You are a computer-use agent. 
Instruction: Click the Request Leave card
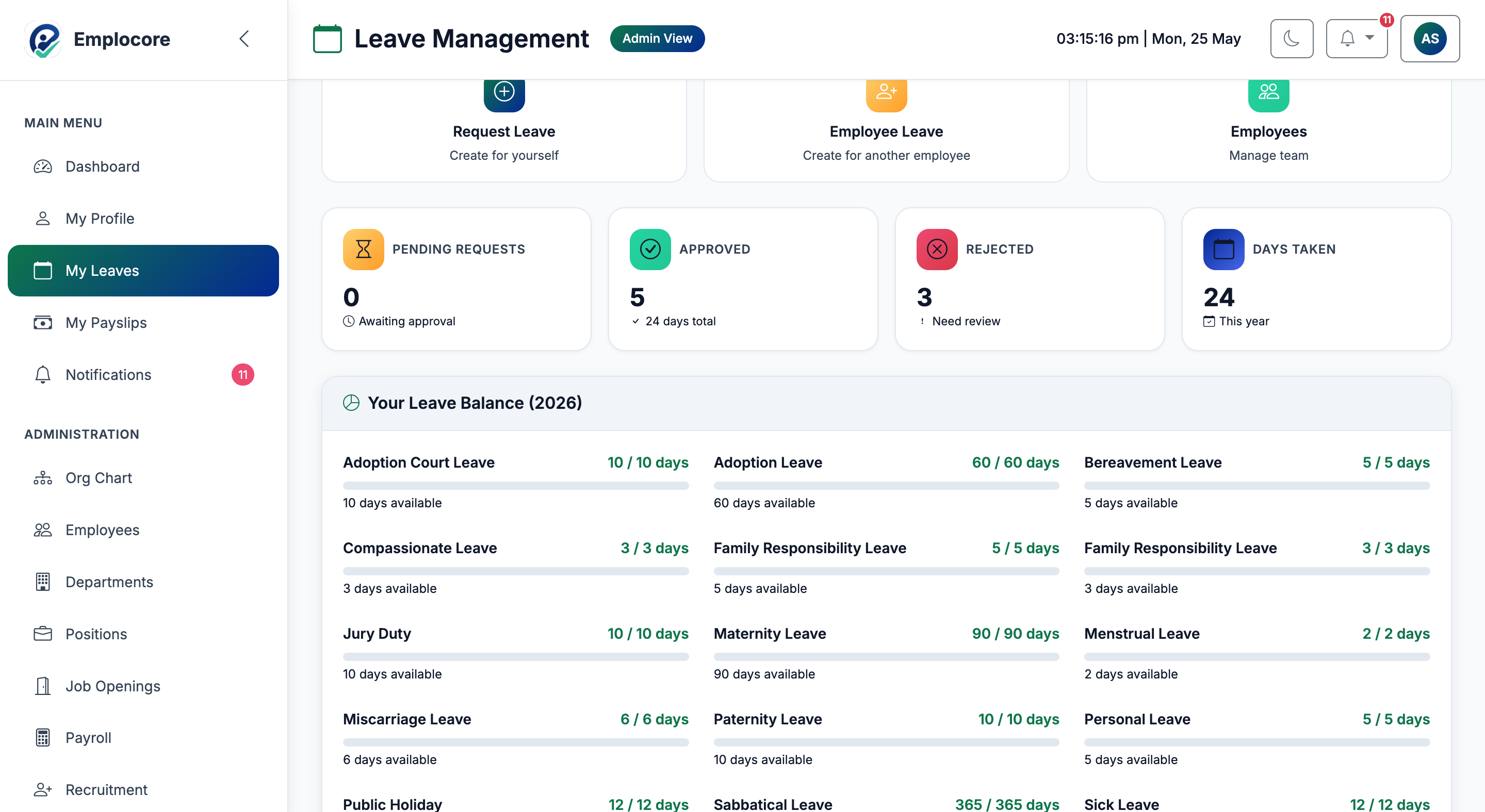pos(504,130)
